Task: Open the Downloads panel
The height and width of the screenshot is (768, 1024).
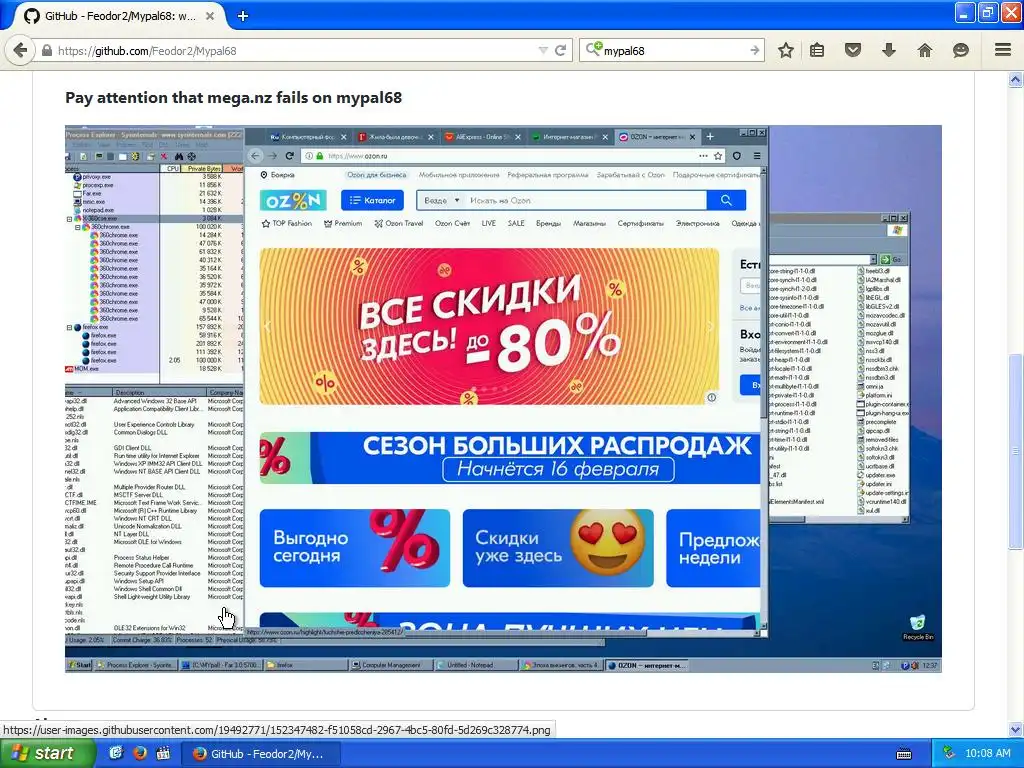Action: [889, 50]
